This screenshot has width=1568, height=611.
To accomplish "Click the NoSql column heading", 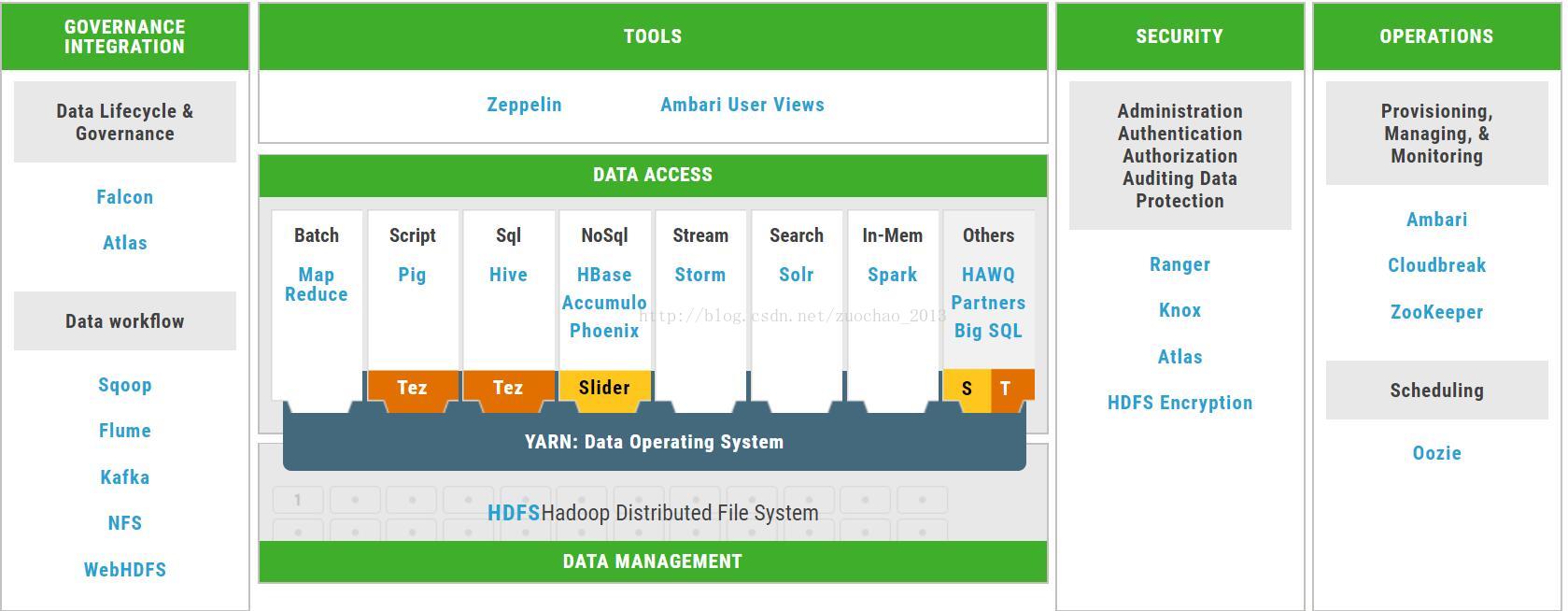I will 604,235.
